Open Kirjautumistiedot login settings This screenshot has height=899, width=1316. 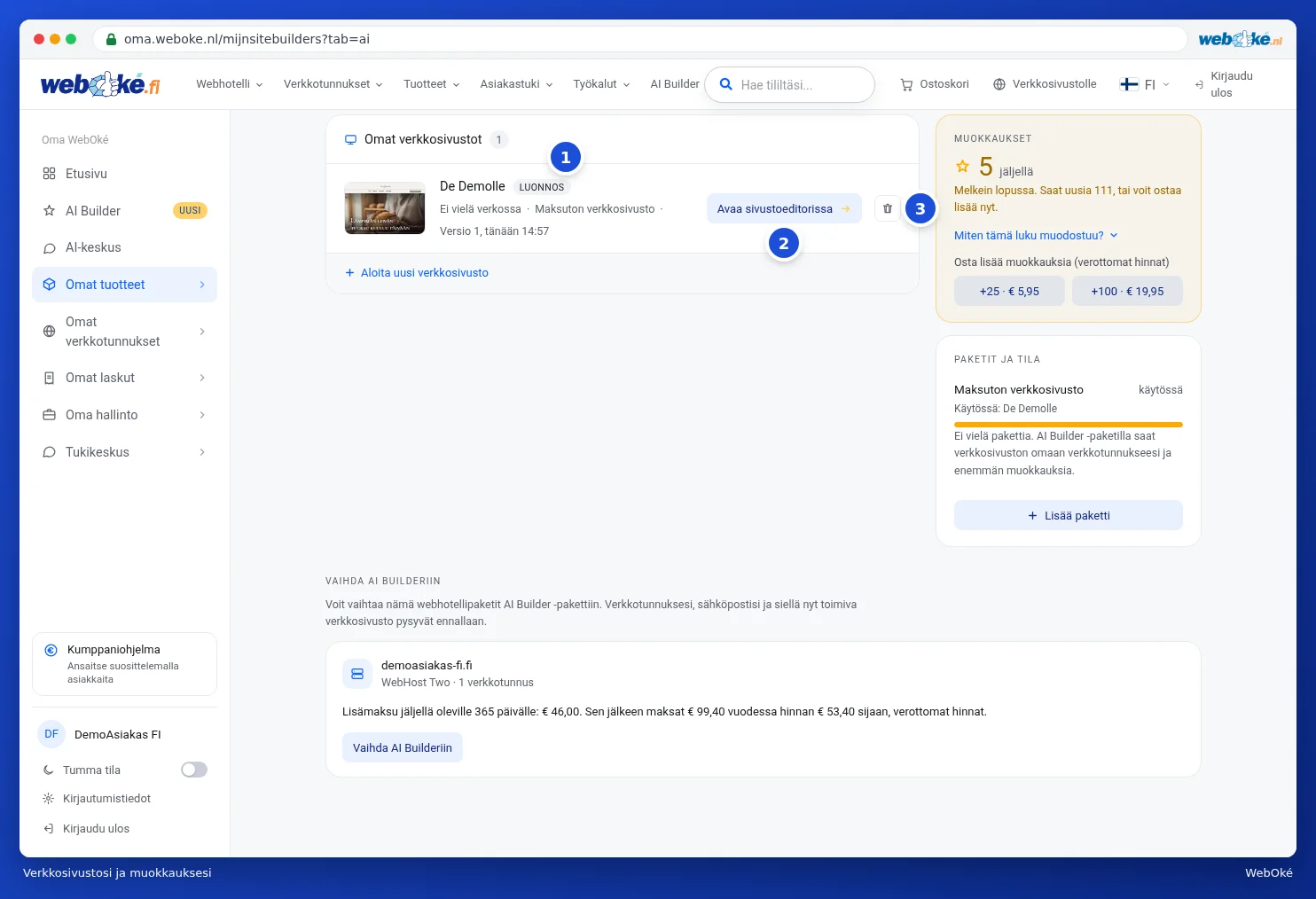106,799
